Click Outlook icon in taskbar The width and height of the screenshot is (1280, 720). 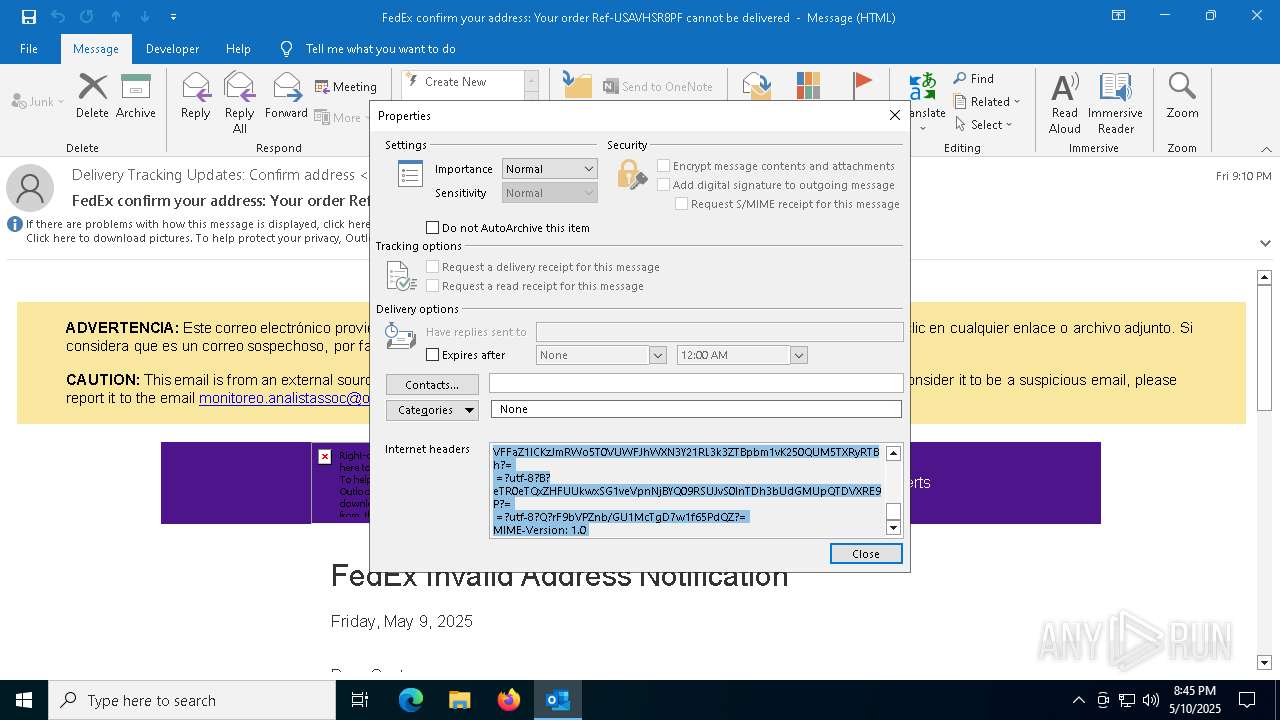click(x=558, y=700)
